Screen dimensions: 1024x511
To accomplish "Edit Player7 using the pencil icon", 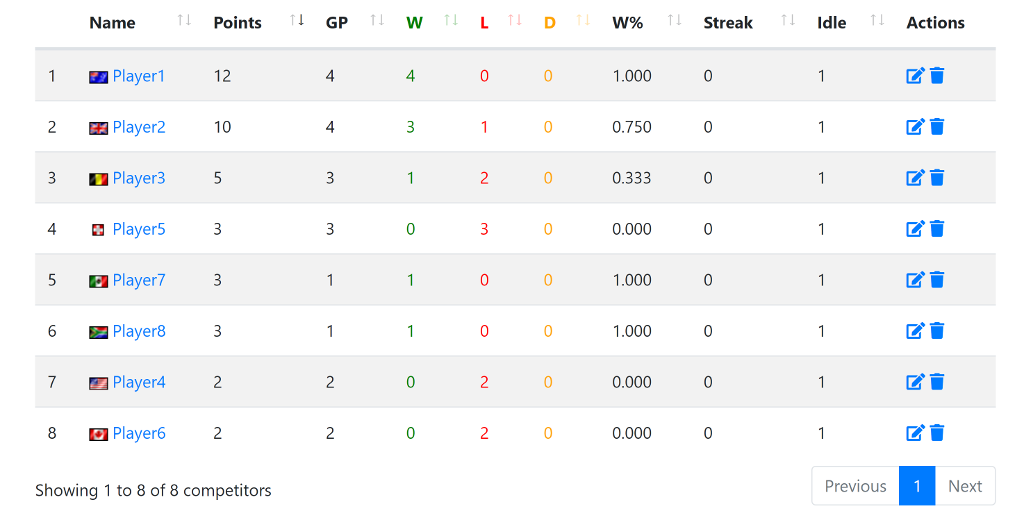I will 916,280.
